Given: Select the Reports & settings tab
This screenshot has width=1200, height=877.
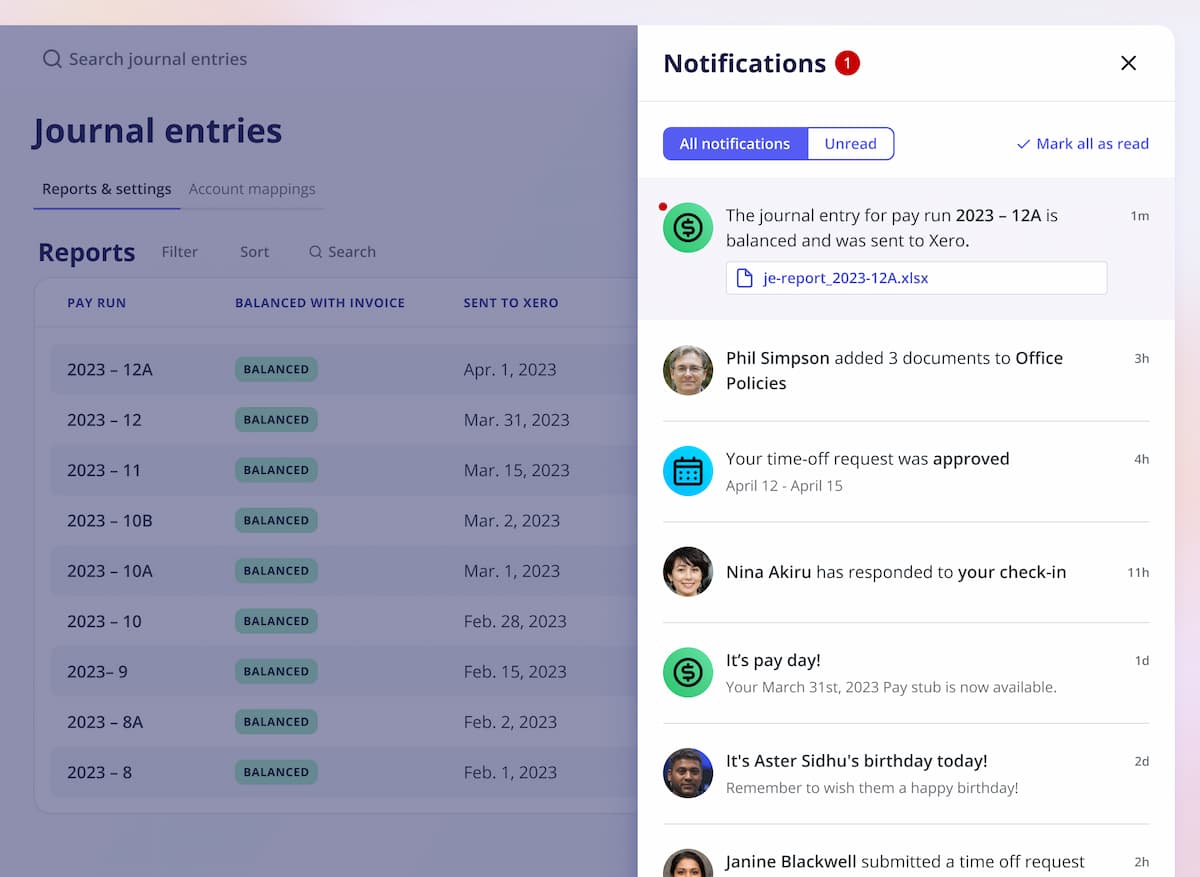Looking at the screenshot, I should tap(107, 189).
